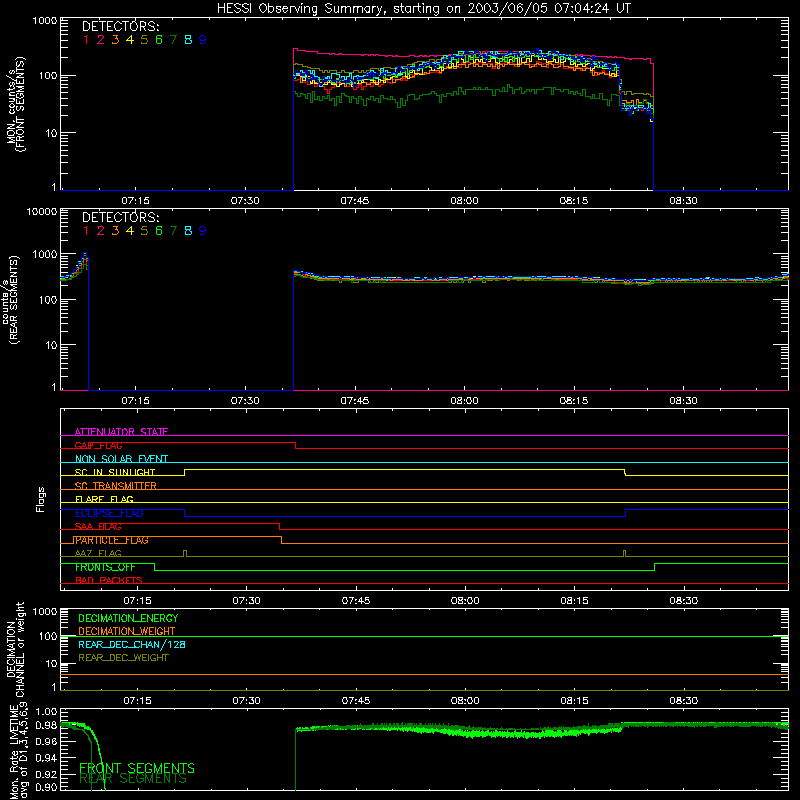Select the NON_SOLAR_EVENT flag label
800x800 pixels.
[x=121, y=459]
